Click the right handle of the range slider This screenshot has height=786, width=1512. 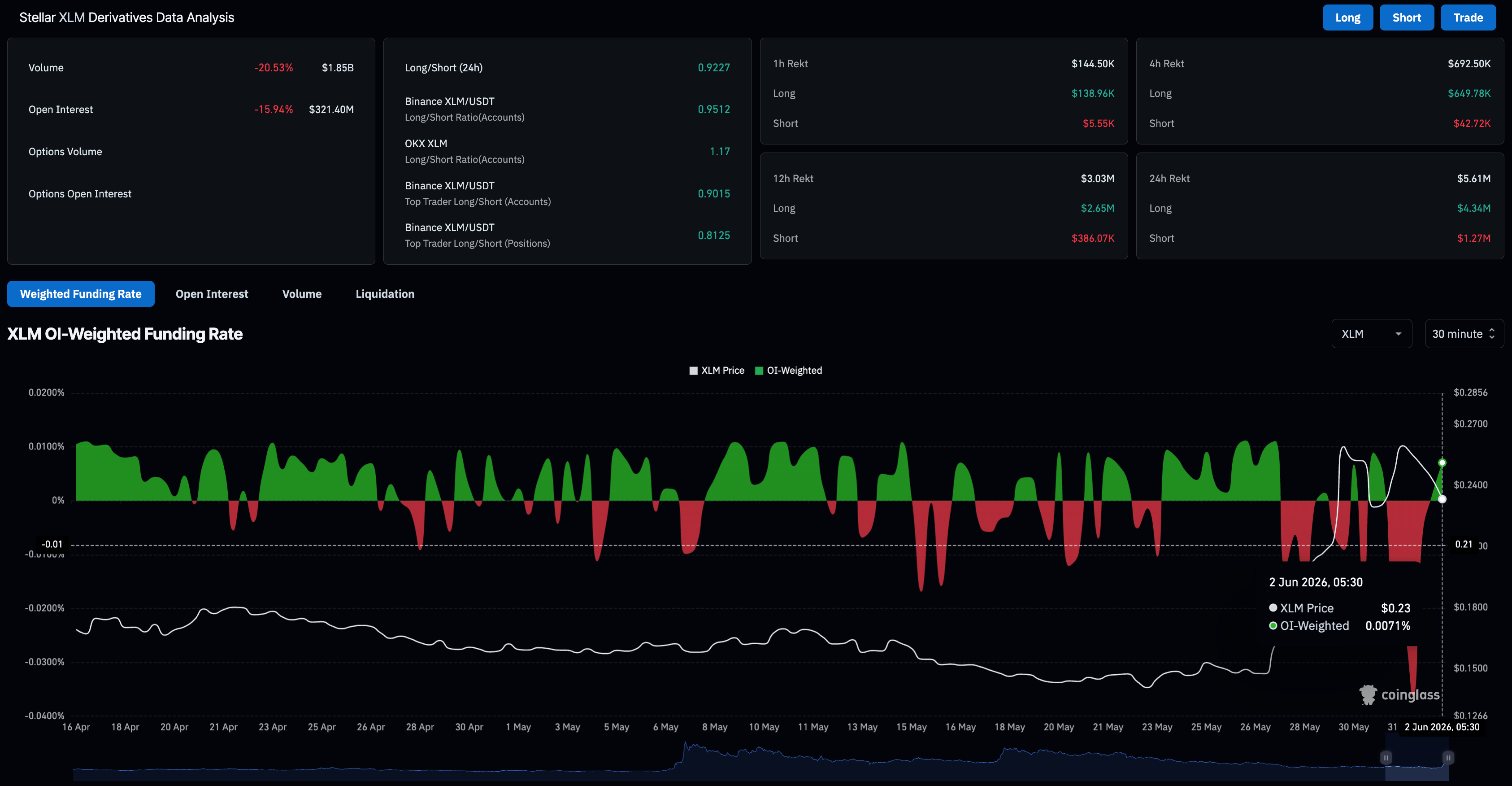point(1448,758)
